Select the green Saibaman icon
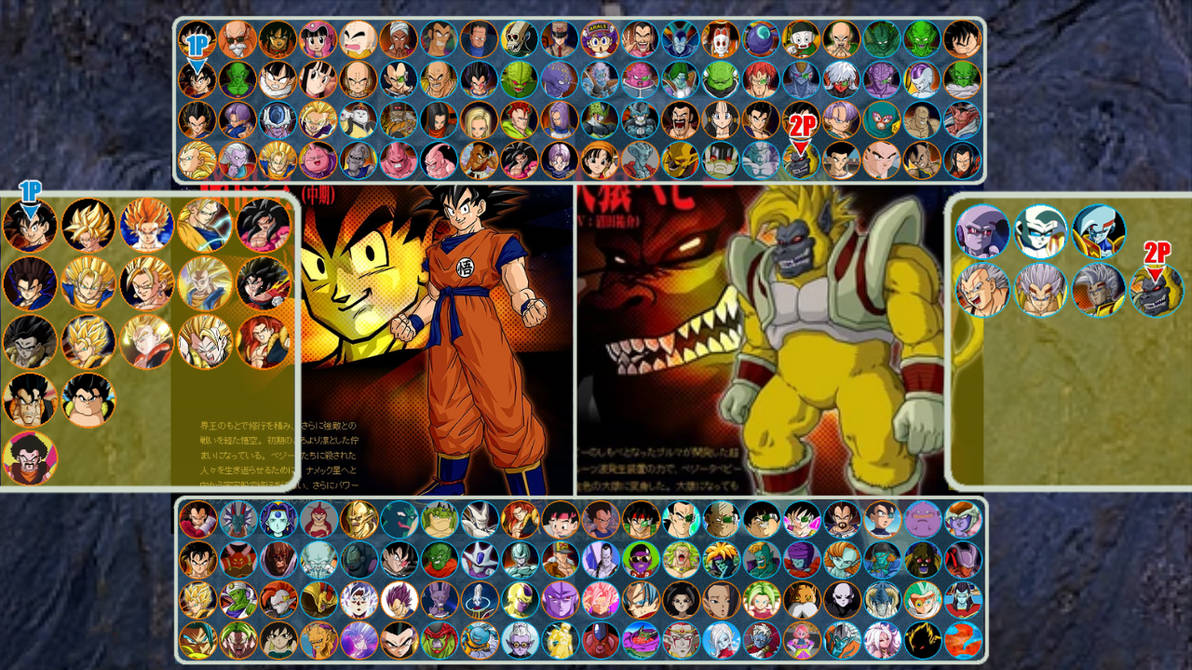The image size is (1192, 670). (519, 80)
